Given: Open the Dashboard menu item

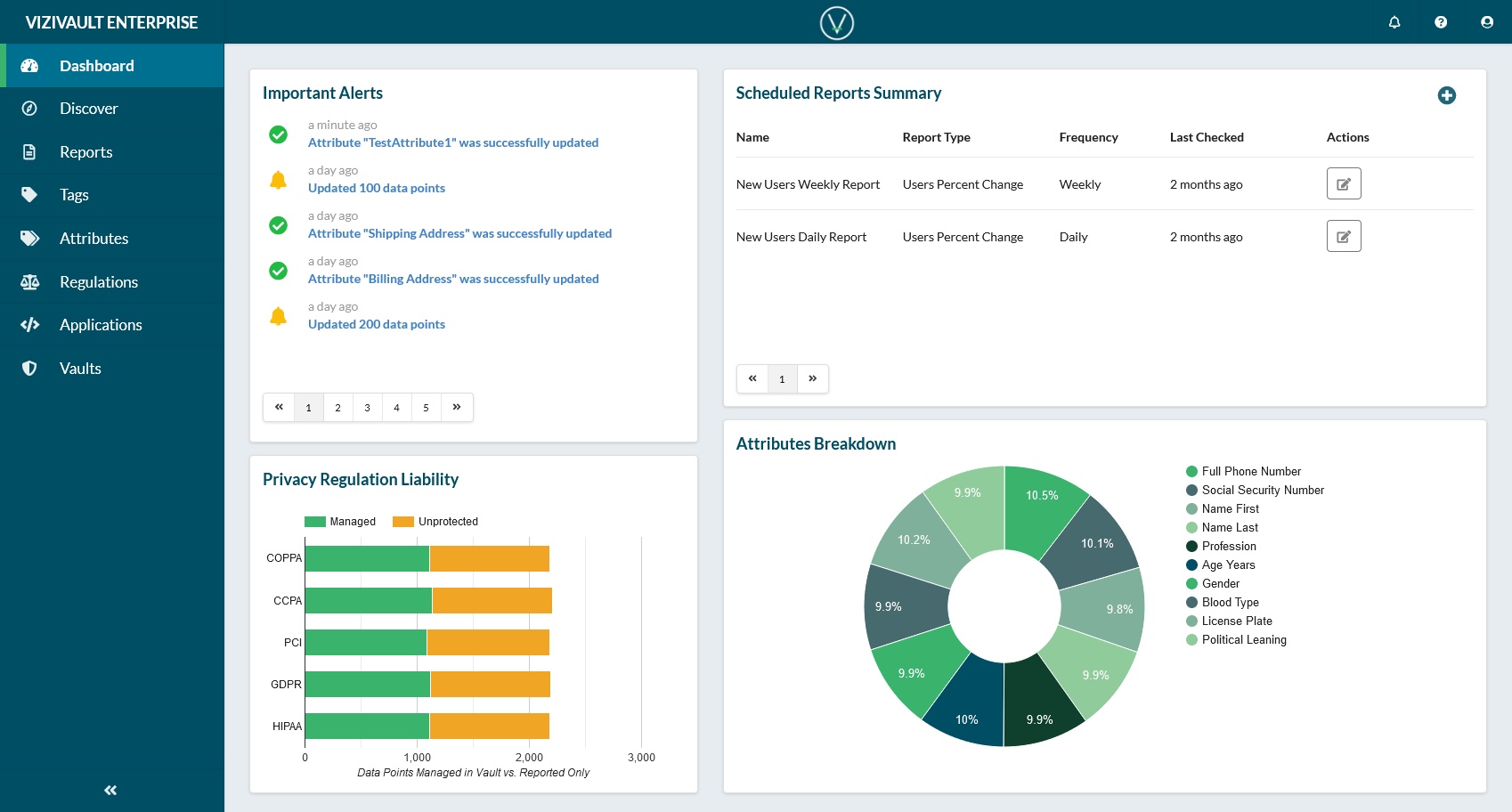Looking at the screenshot, I should 112,66.
